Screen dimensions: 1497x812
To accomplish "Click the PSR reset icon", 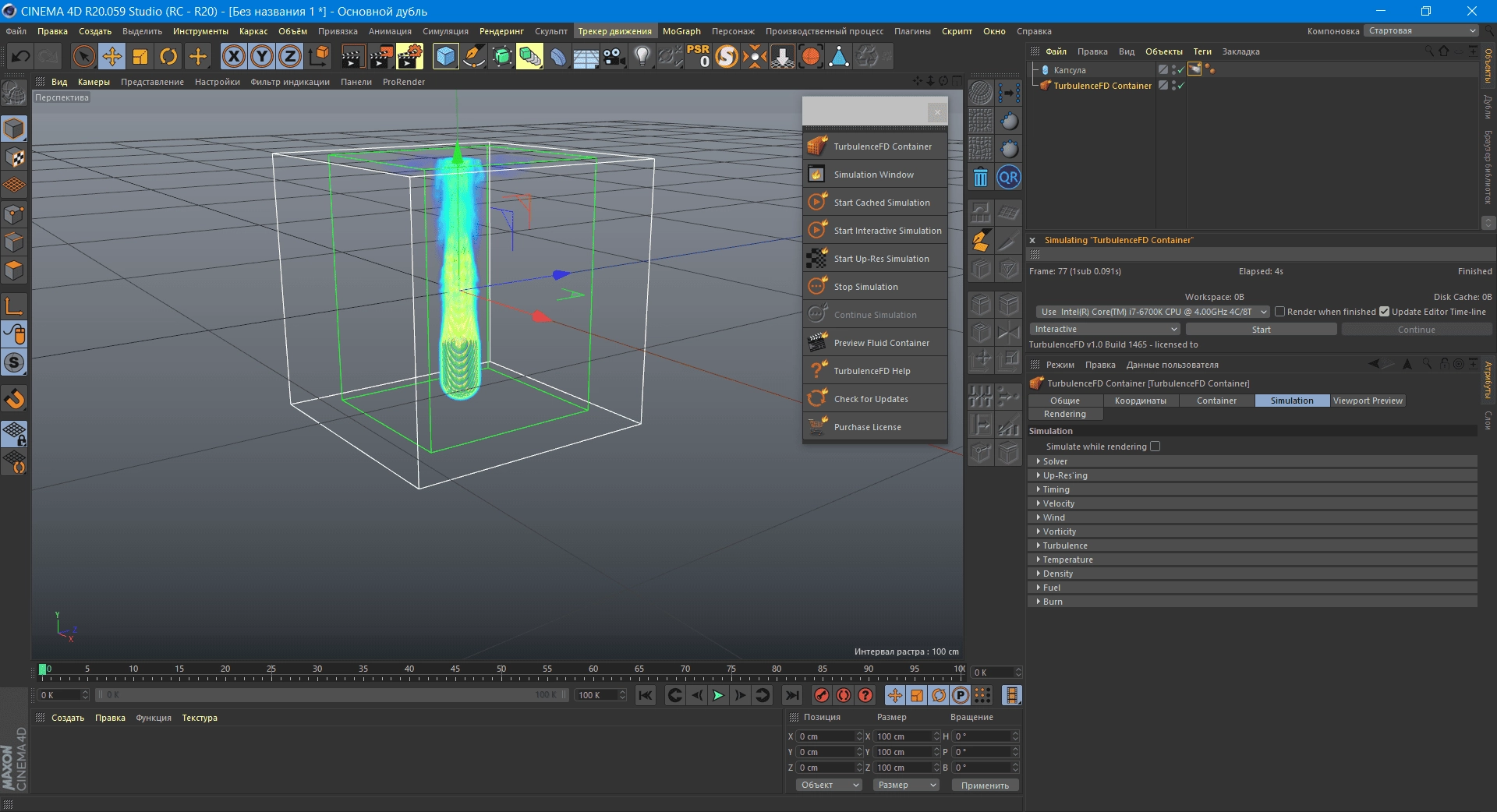I will [698, 56].
